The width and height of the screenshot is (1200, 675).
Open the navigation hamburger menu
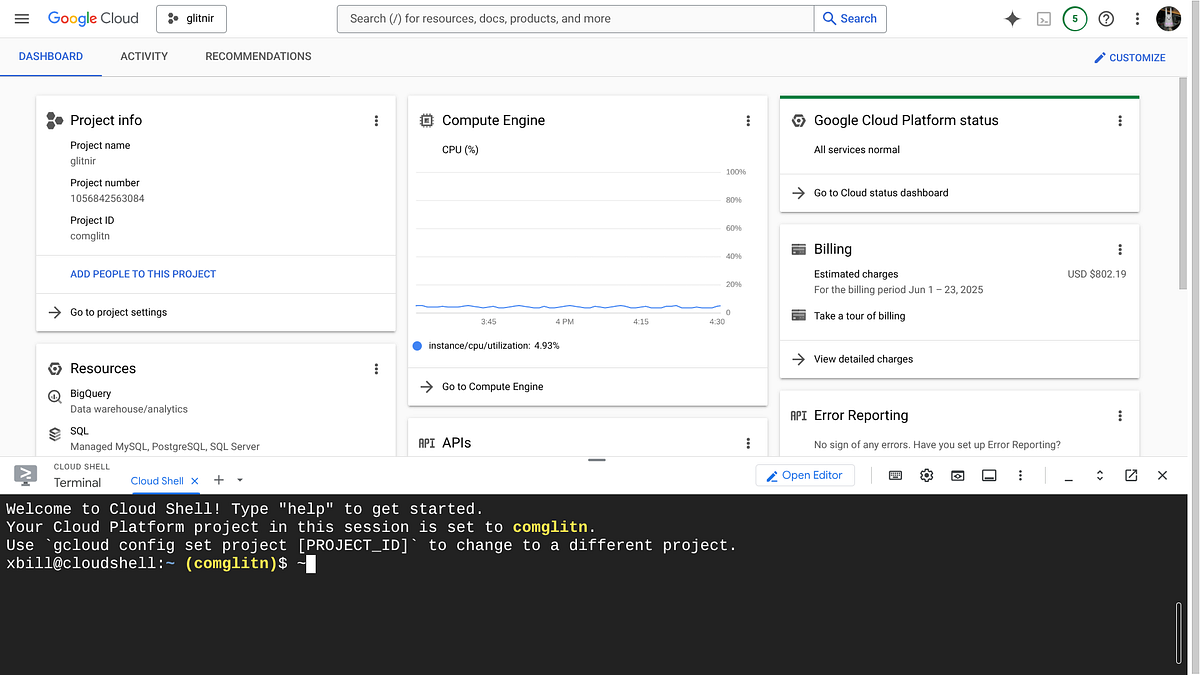coord(21,18)
